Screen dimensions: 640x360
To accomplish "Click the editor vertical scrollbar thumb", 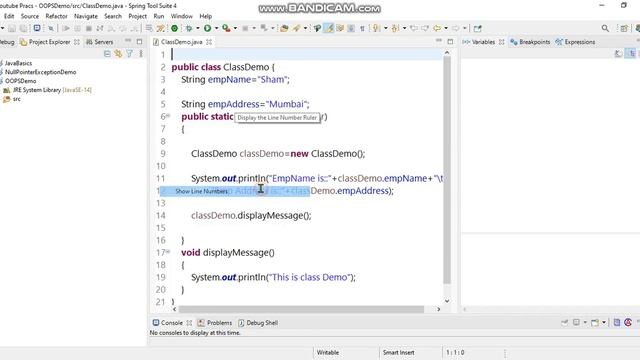I will [447, 170].
